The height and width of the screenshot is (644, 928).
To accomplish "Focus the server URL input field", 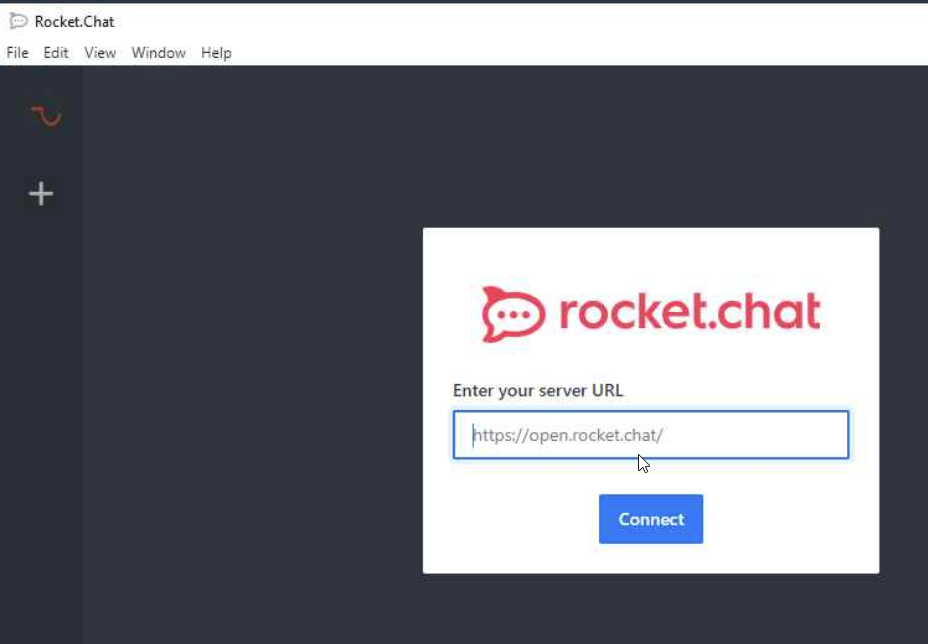I will tap(651, 434).
